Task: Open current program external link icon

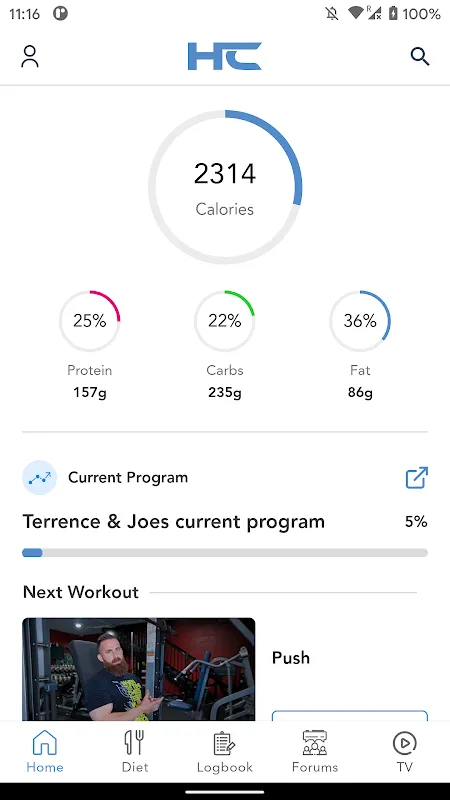Action: (x=416, y=478)
